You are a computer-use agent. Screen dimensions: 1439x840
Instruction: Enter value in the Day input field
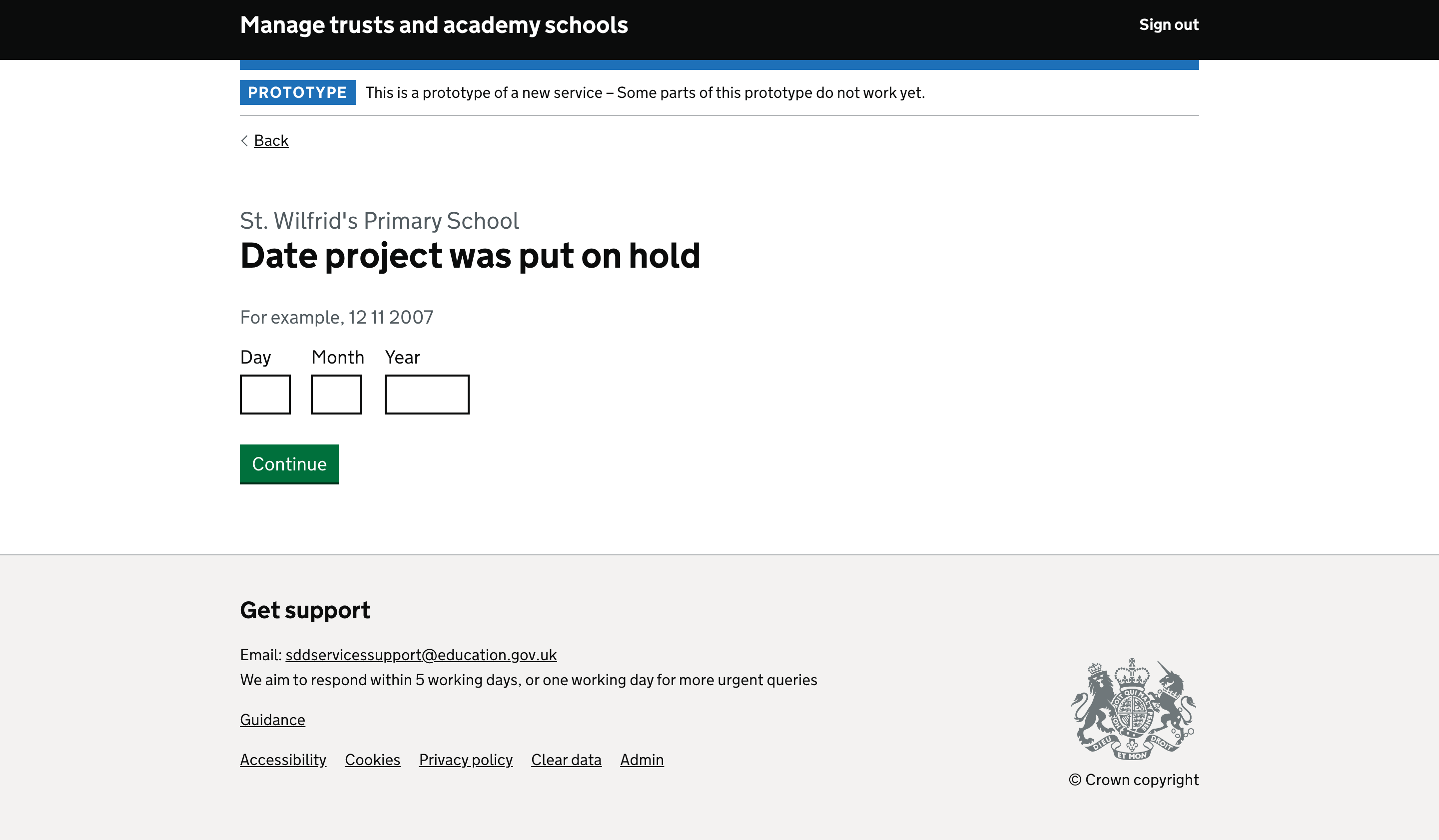pyautogui.click(x=265, y=394)
